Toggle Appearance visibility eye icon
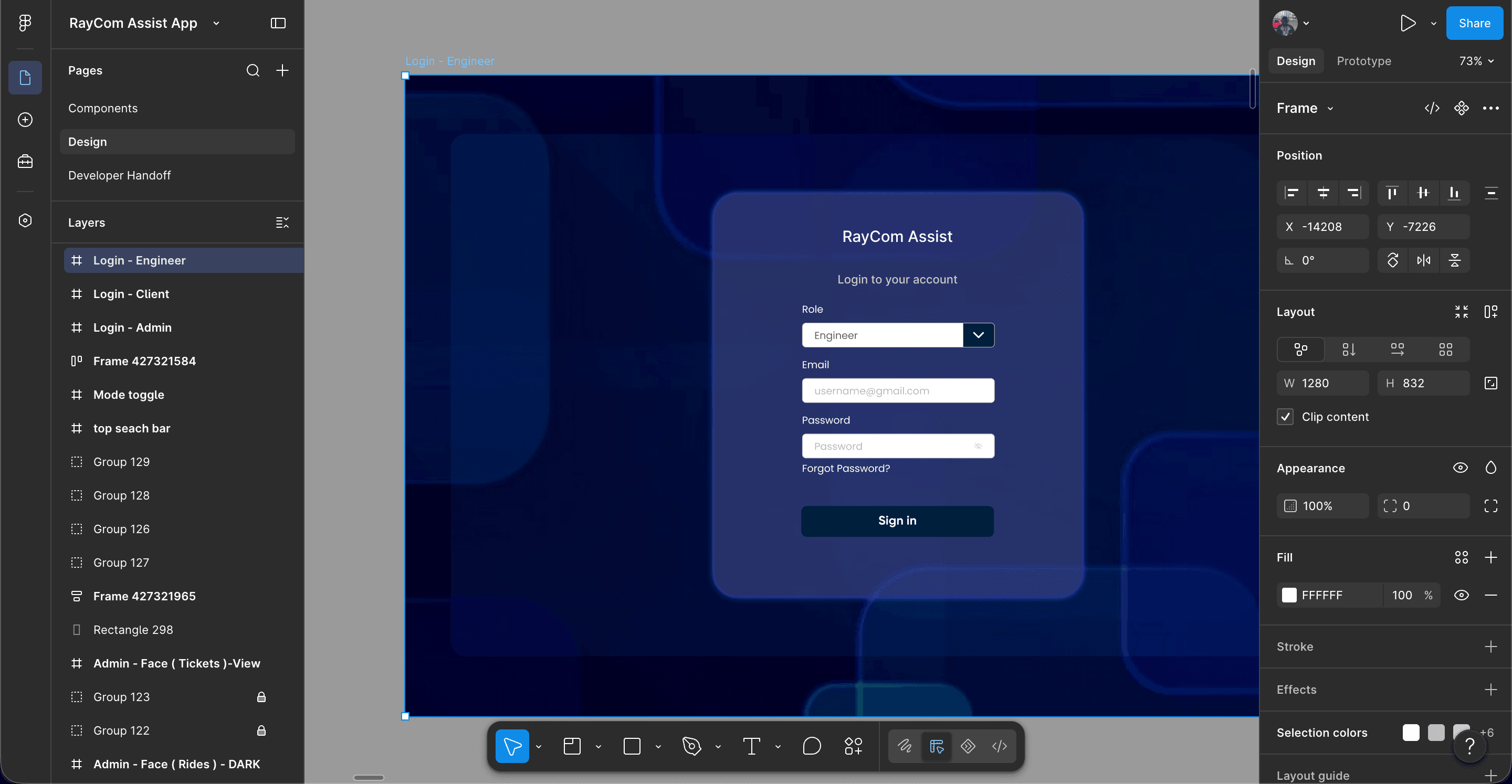1512x784 pixels. click(1459, 468)
